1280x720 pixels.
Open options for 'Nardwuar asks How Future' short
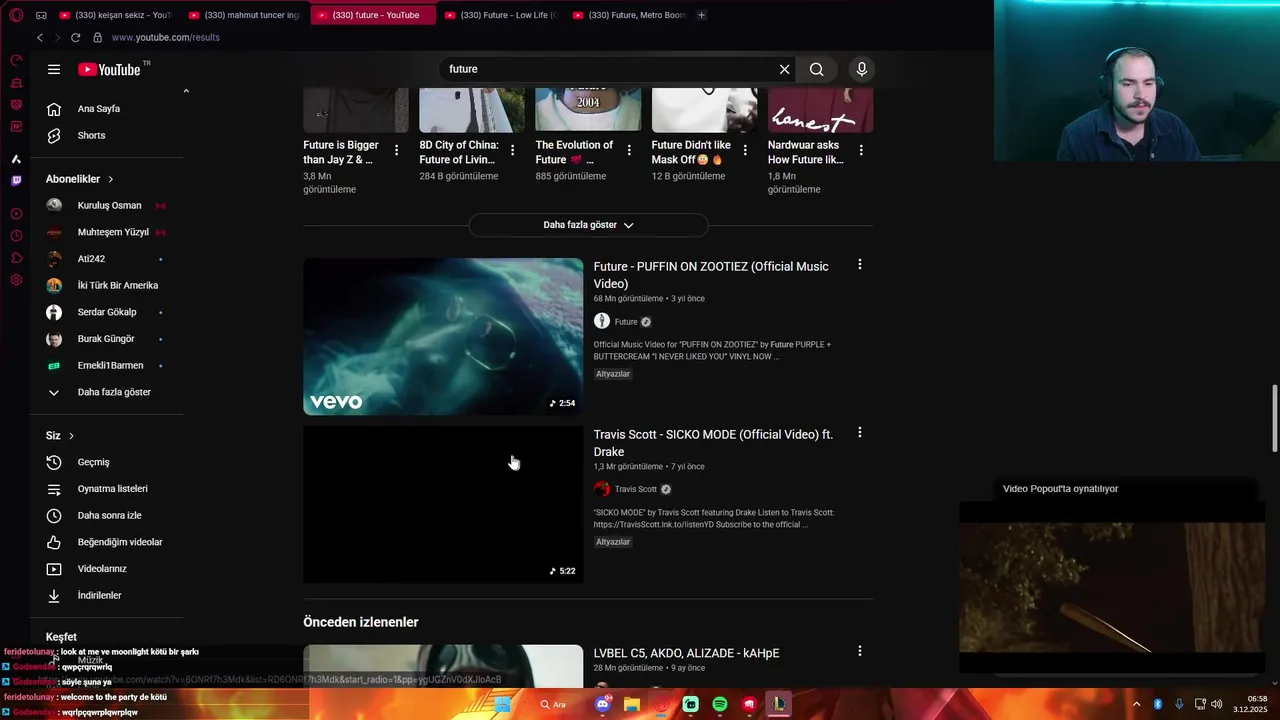(x=861, y=150)
